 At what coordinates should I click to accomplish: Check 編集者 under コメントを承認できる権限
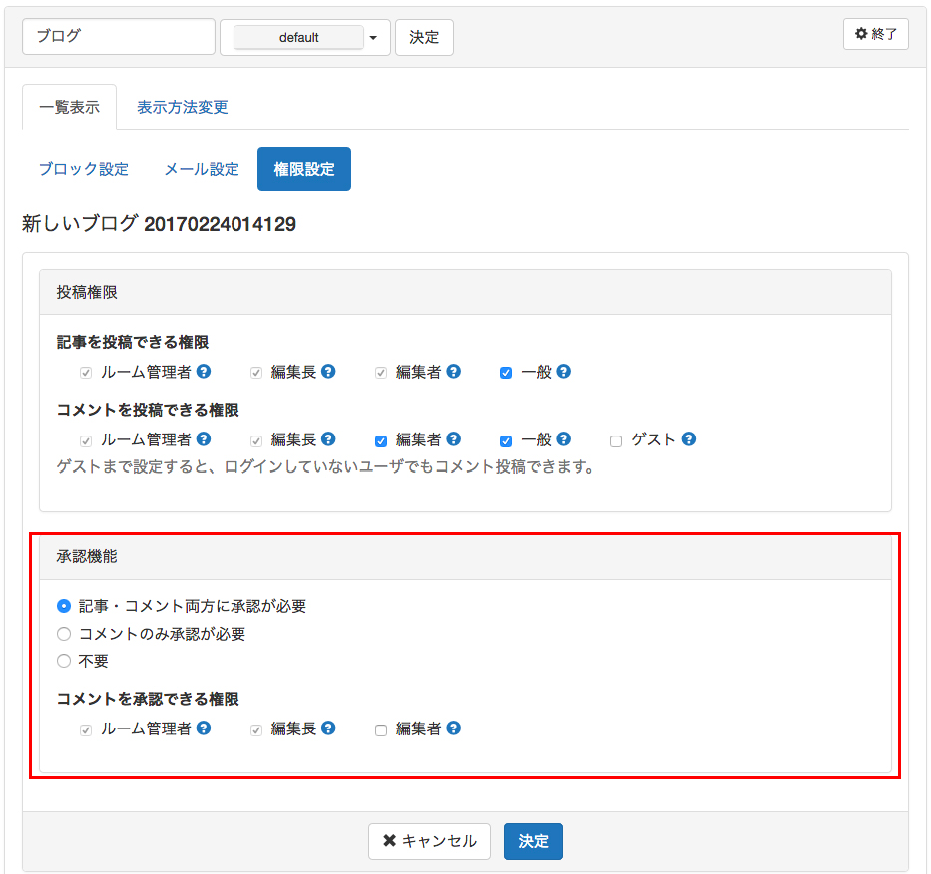click(x=381, y=730)
